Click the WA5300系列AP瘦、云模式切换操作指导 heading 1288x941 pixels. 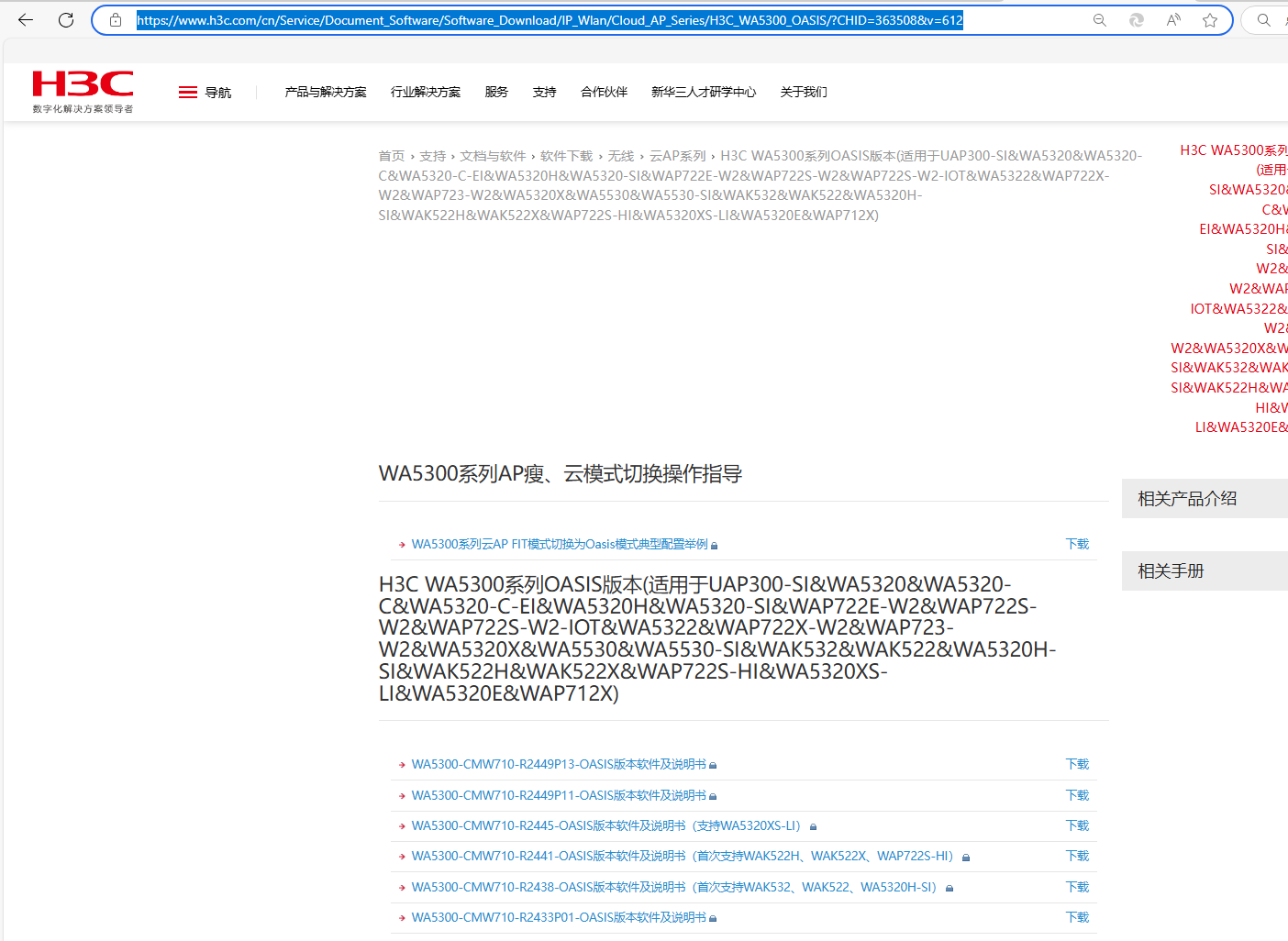(561, 473)
